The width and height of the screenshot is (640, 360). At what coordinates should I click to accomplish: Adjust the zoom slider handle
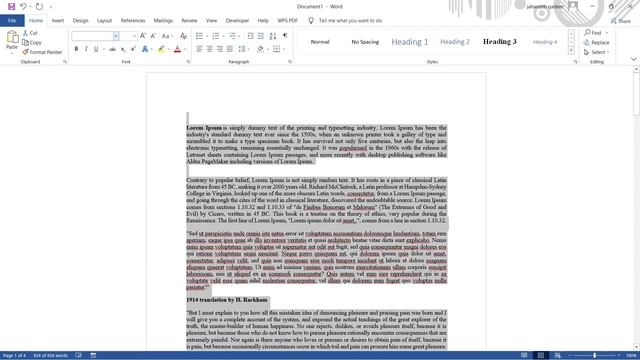pyautogui.click(x=594, y=356)
